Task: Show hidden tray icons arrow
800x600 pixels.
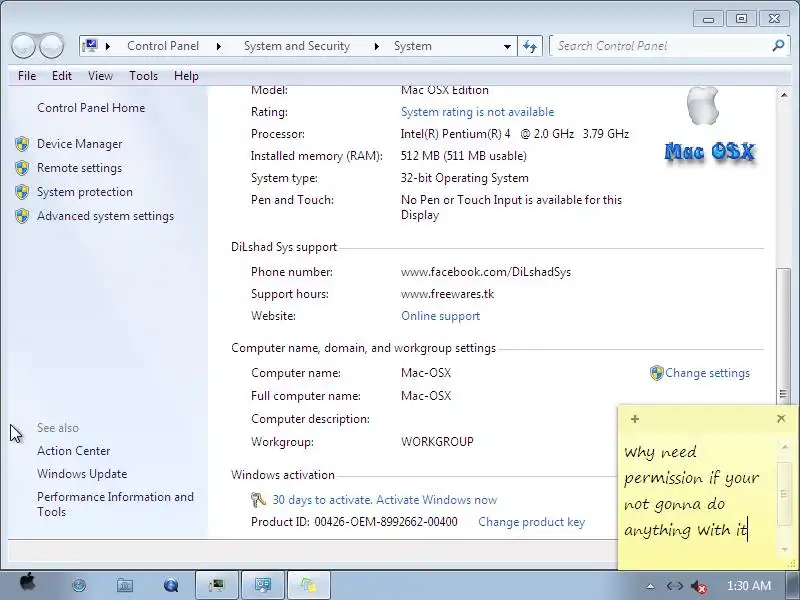Action: pos(650,586)
